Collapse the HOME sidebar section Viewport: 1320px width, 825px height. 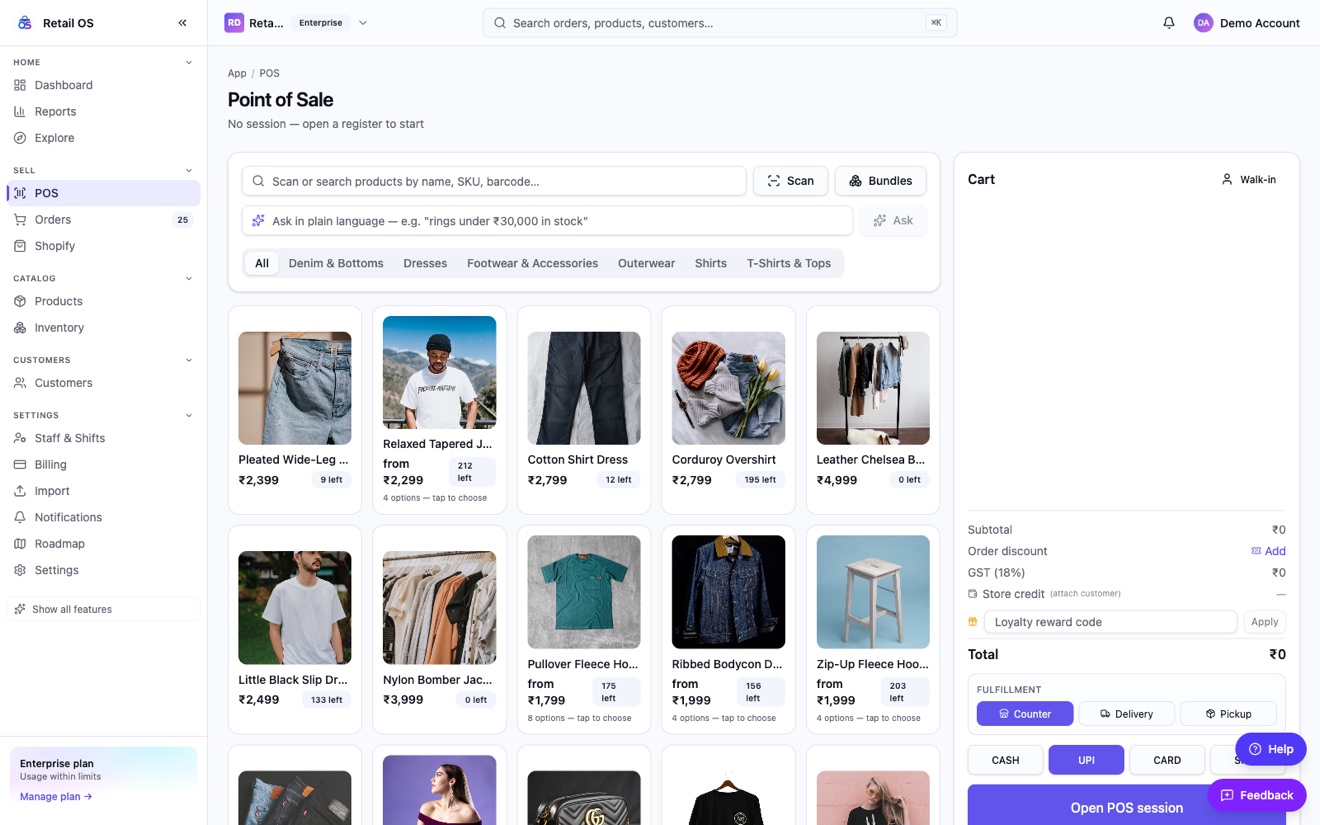click(189, 62)
